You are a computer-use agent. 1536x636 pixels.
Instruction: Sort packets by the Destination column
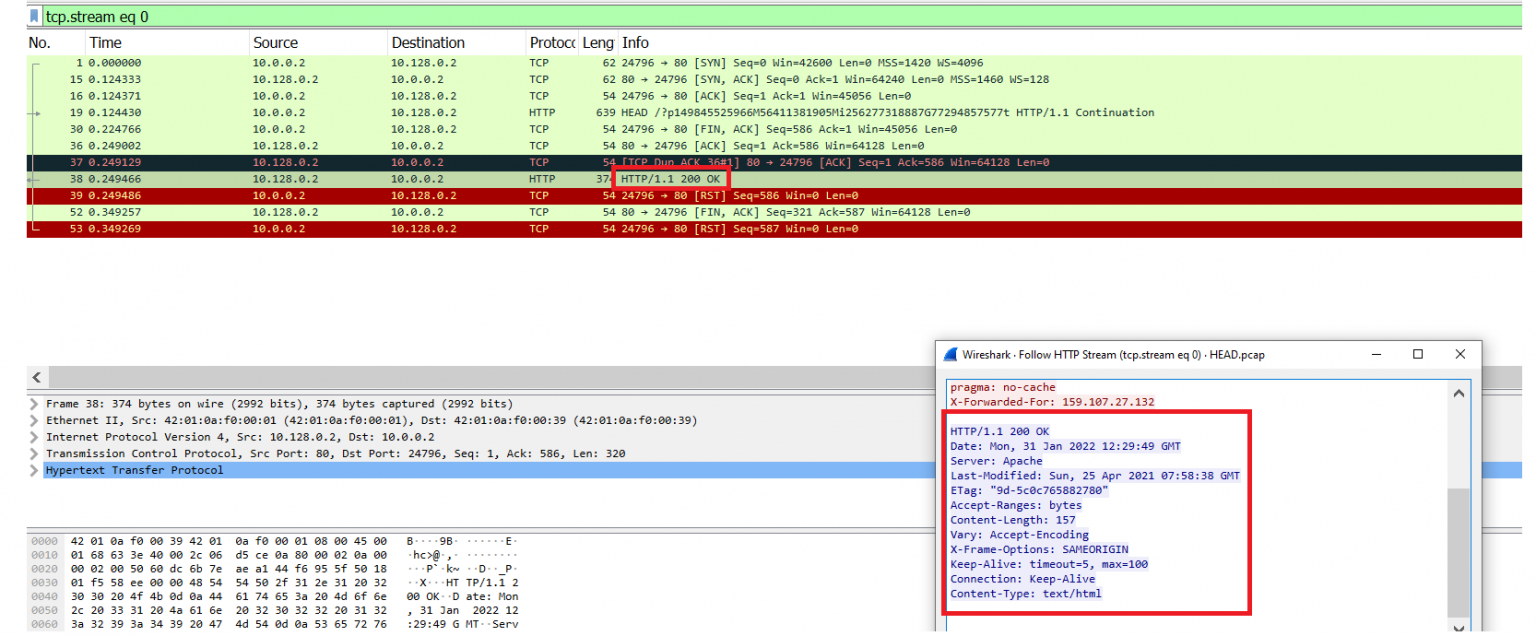tap(430, 43)
